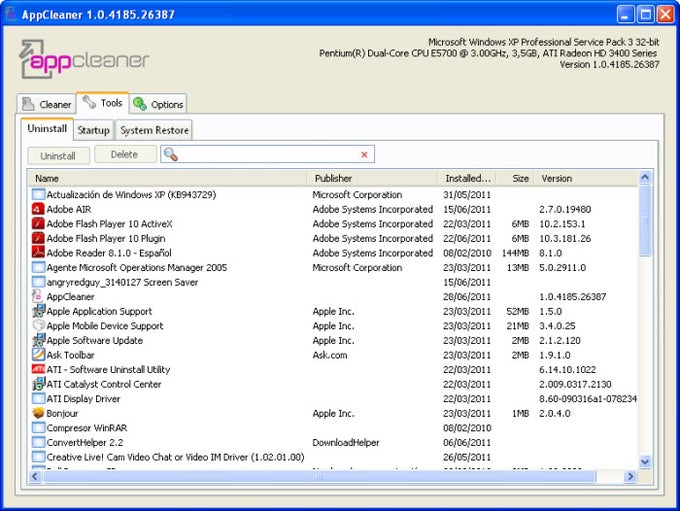Click the ATI Catalyst Control Center icon
This screenshot has width=680, height=511.
point(38,384)
